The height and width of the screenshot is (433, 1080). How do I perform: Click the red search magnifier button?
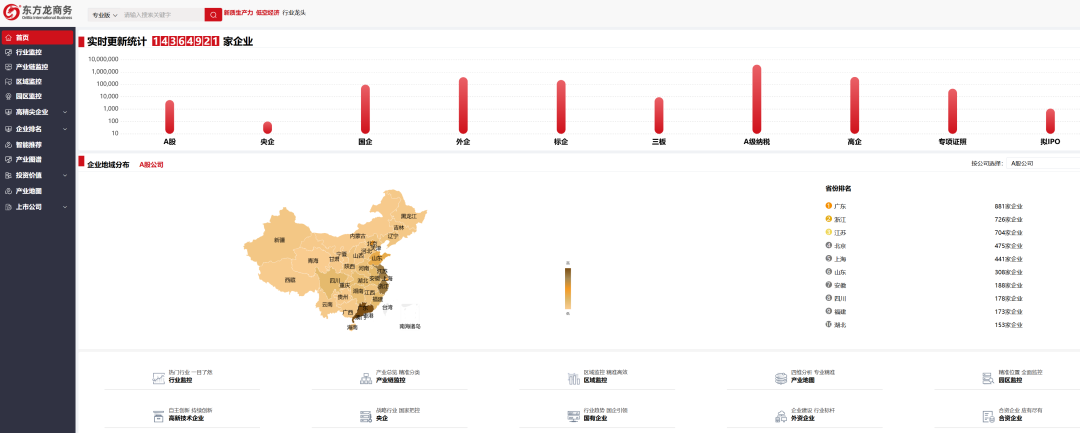click(x=213, y=15)
